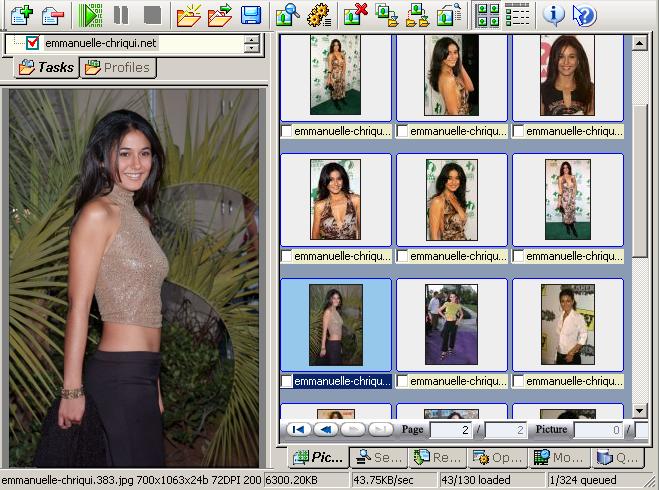Image resolution: width=659 pixels, height=490 pixels.
Task: Select emmanuelle-chriqui.net tree entry text
Action: (x=100, y=43)
